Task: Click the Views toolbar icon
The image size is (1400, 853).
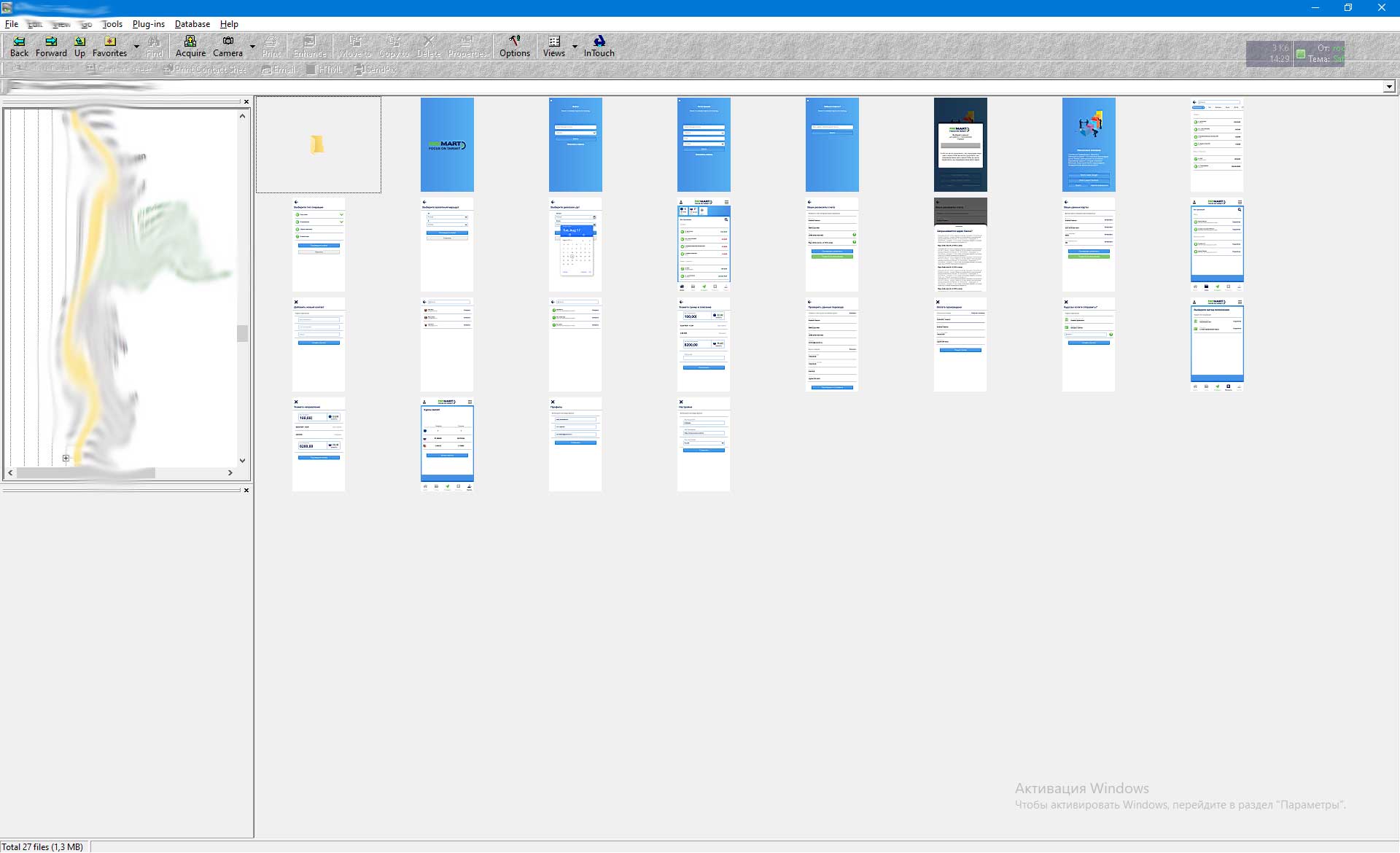Action: tap(554, 46)
